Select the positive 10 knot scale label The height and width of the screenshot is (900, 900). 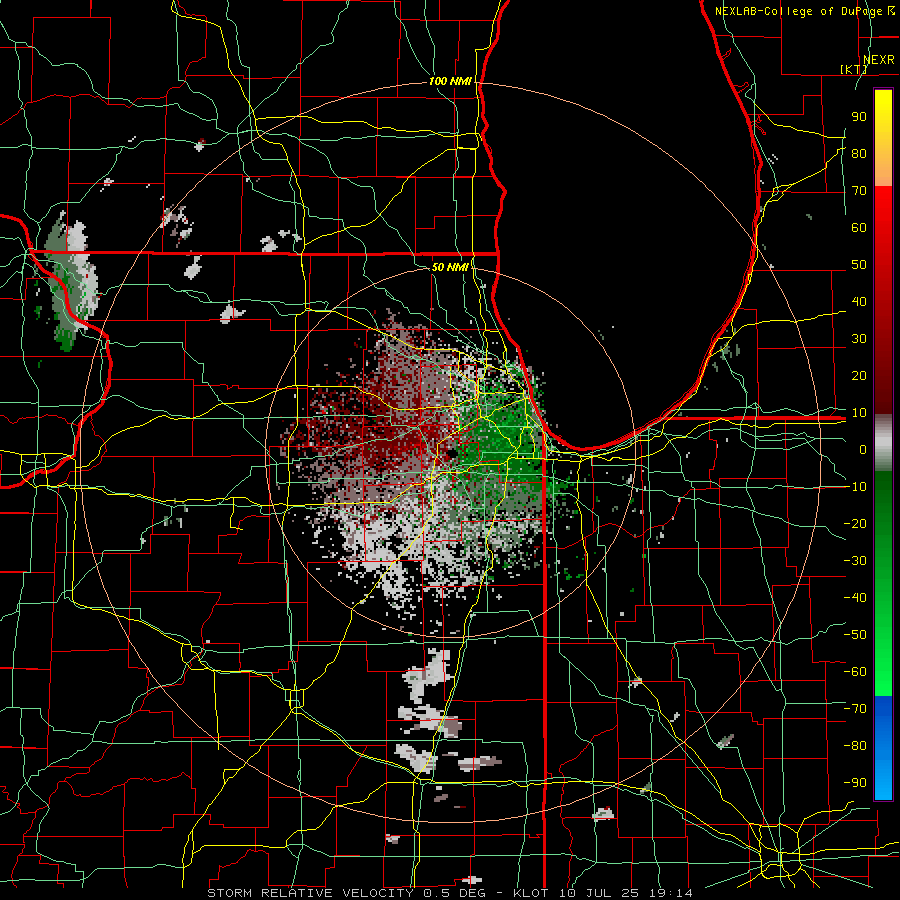pyautogui.click(x=859, y=413)
